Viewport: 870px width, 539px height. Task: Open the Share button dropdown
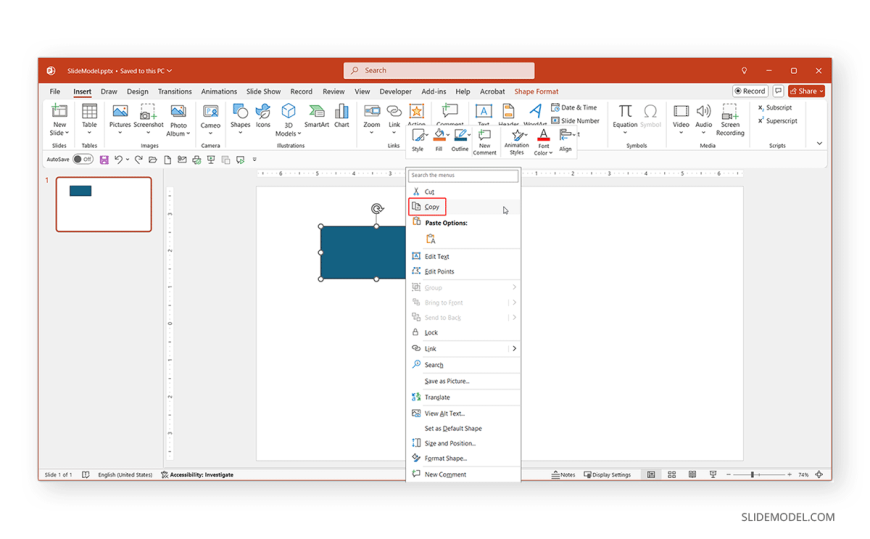click(821, 92)
